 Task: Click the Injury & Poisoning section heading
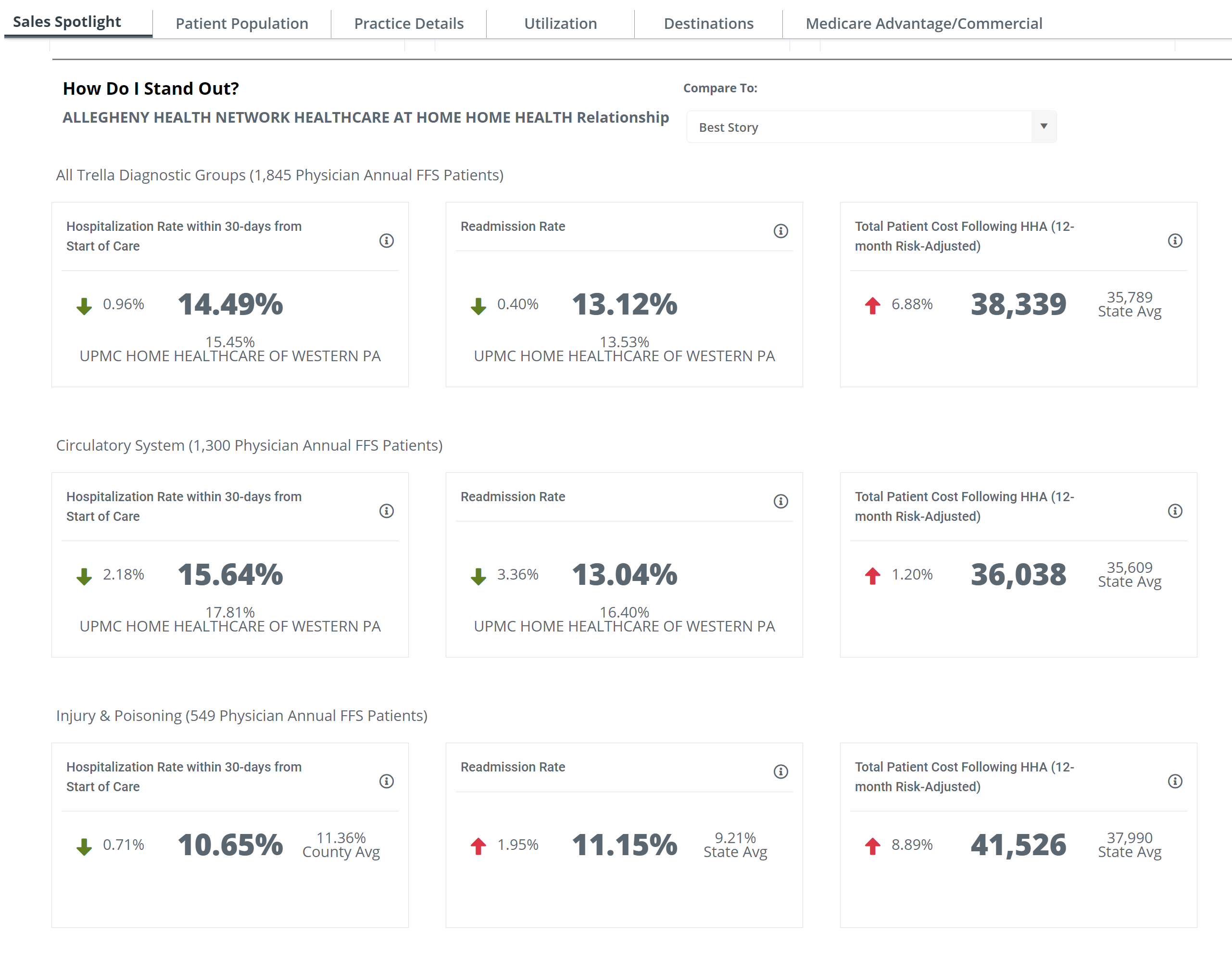242,716
